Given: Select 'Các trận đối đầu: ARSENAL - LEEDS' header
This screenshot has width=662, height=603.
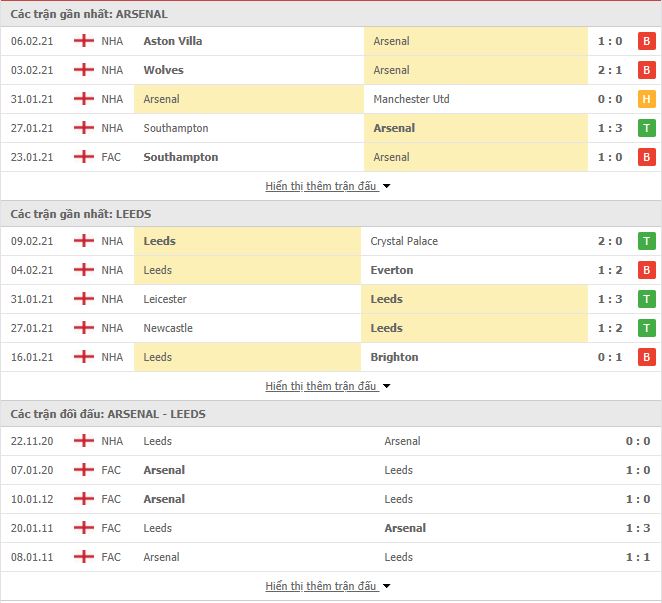Looking at the screenshot, I should pos(108,414).
